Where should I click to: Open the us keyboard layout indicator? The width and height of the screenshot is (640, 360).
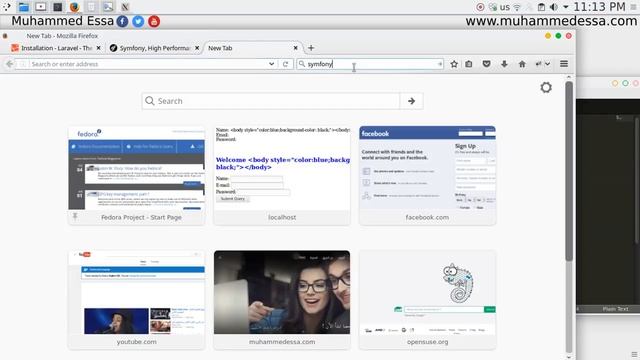point(505,7)
